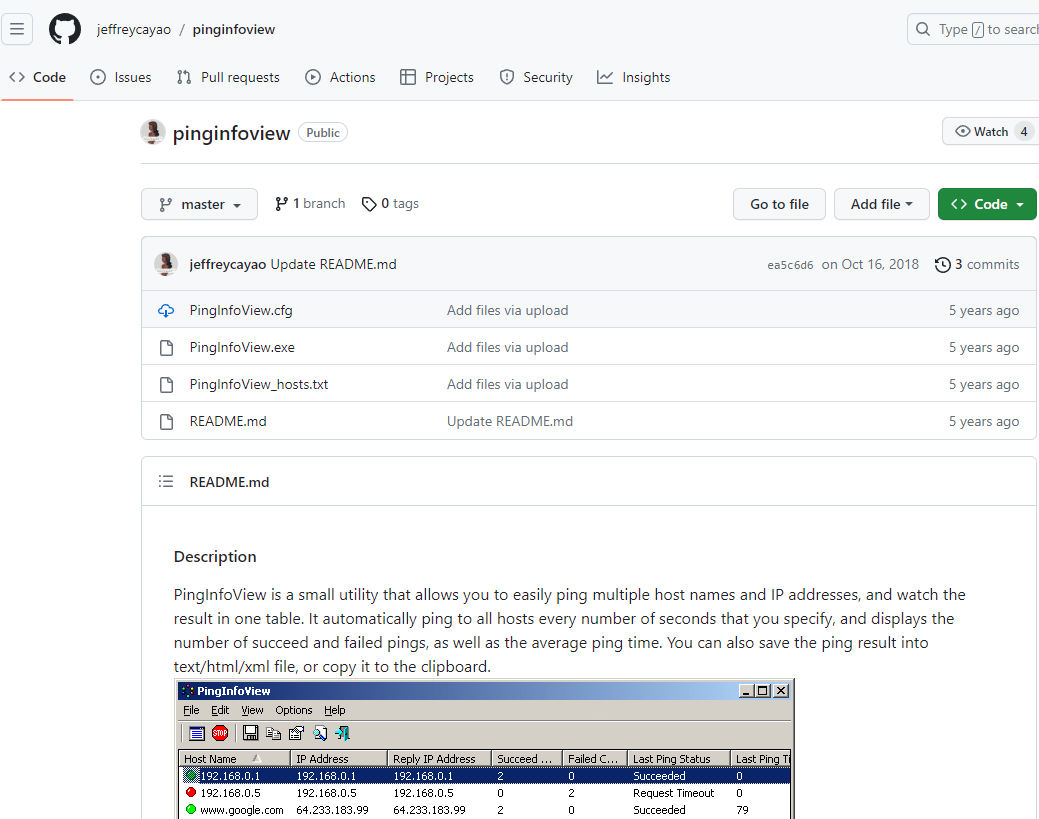The height and width of the screenshot is (819, 1039).
Task: Click the GitHub Octocat home logo
Action: click(64, 29)
